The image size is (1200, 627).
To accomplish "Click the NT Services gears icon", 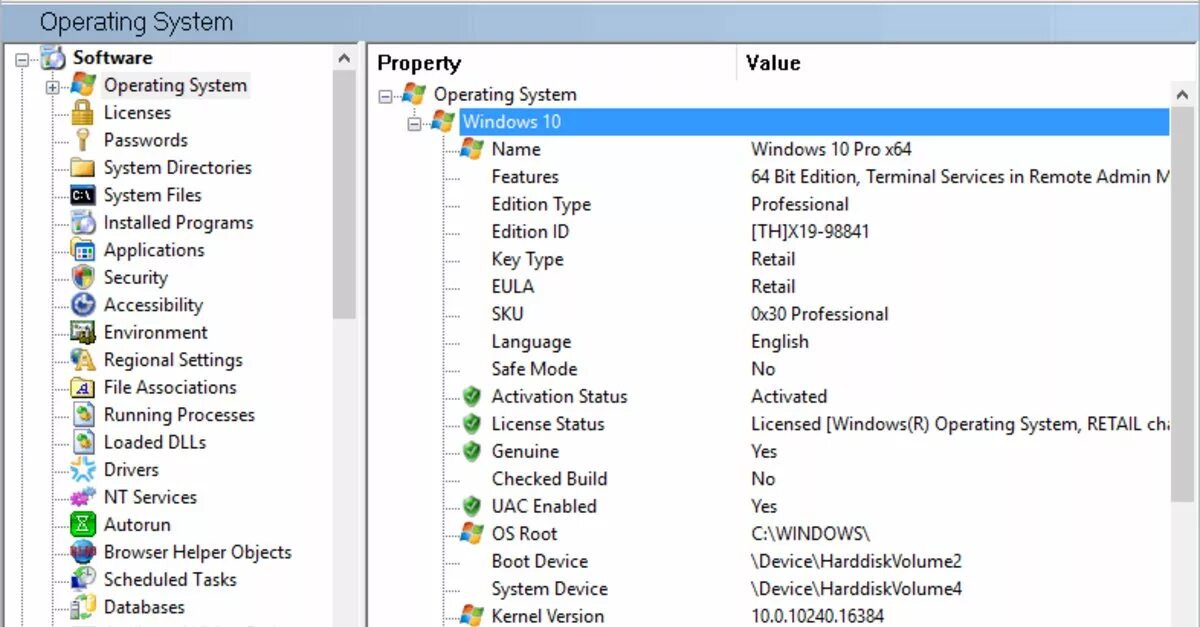I will (84, 497).
